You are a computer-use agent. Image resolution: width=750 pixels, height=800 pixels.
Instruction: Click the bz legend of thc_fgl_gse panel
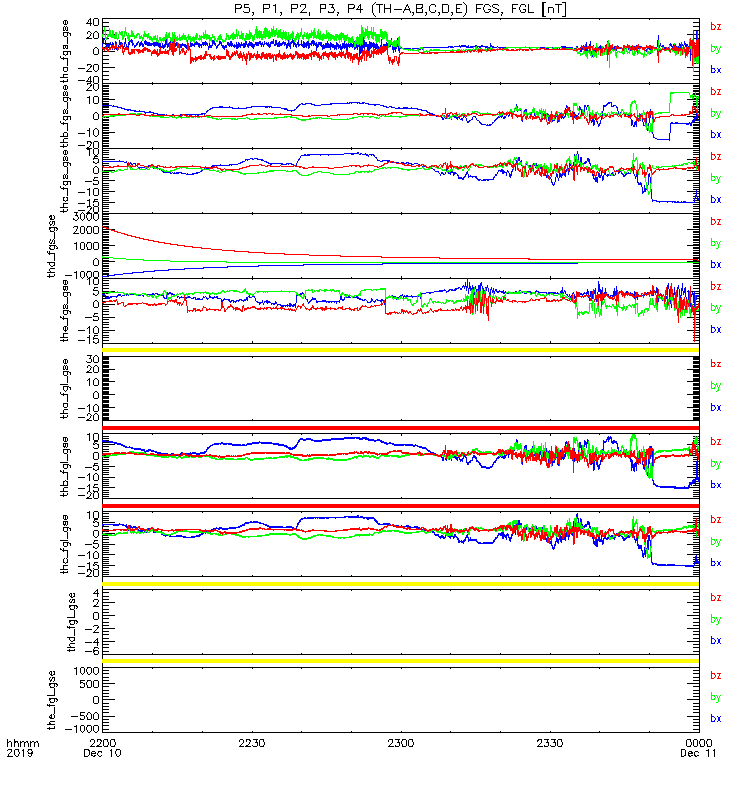point(716,519)
